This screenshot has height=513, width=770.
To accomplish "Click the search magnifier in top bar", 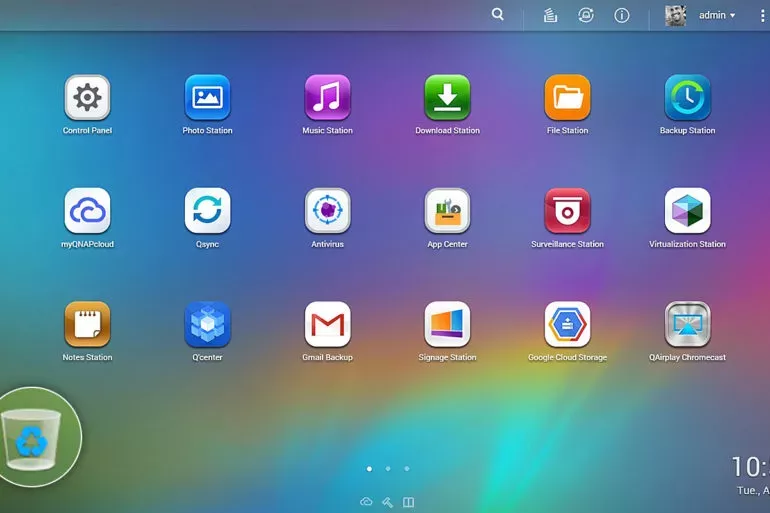I will [498, 15].
